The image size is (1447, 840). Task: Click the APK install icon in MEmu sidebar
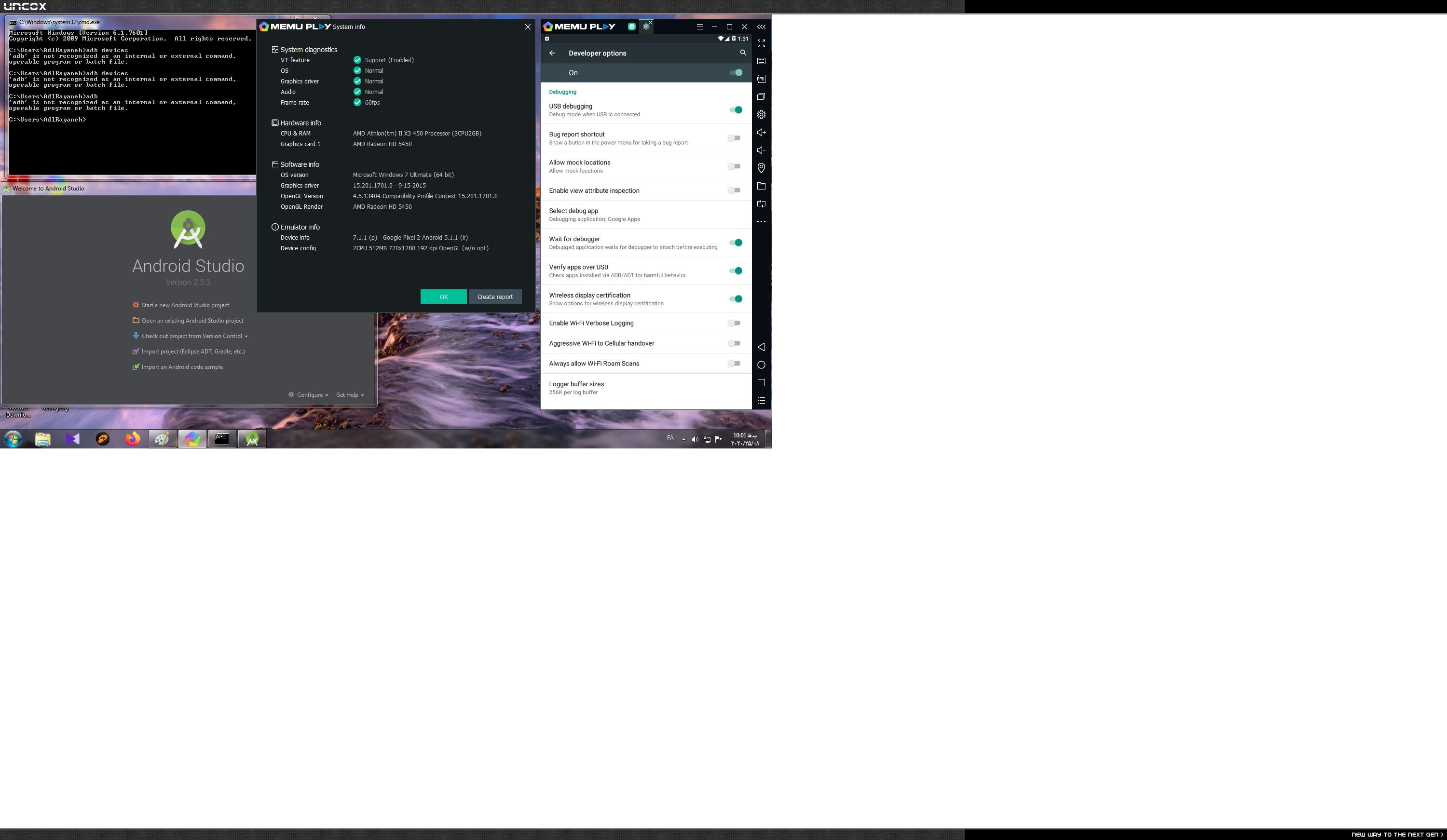click(761, 79)
